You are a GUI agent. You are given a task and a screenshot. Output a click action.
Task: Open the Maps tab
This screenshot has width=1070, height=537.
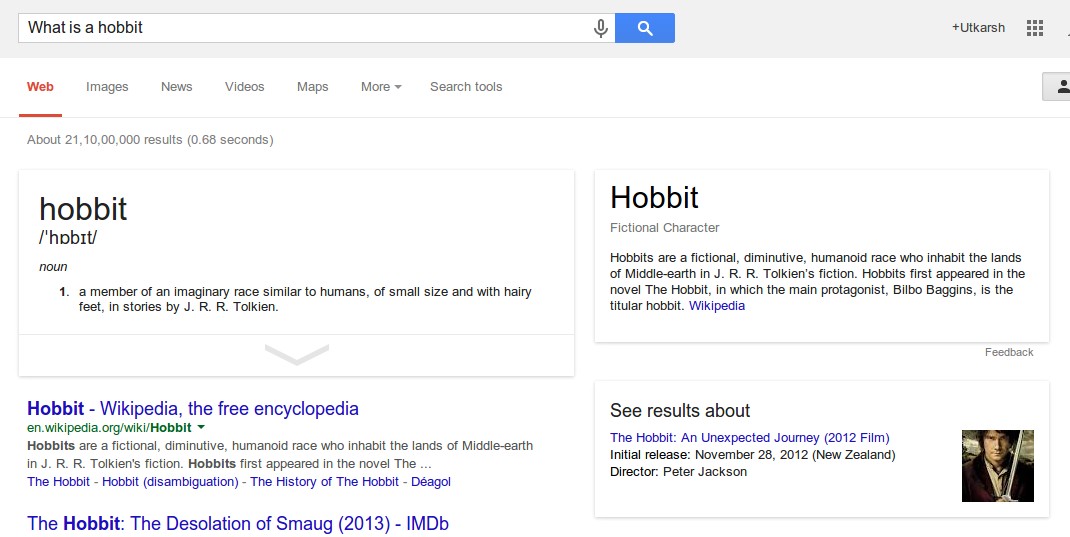click(x=313, y=87)
